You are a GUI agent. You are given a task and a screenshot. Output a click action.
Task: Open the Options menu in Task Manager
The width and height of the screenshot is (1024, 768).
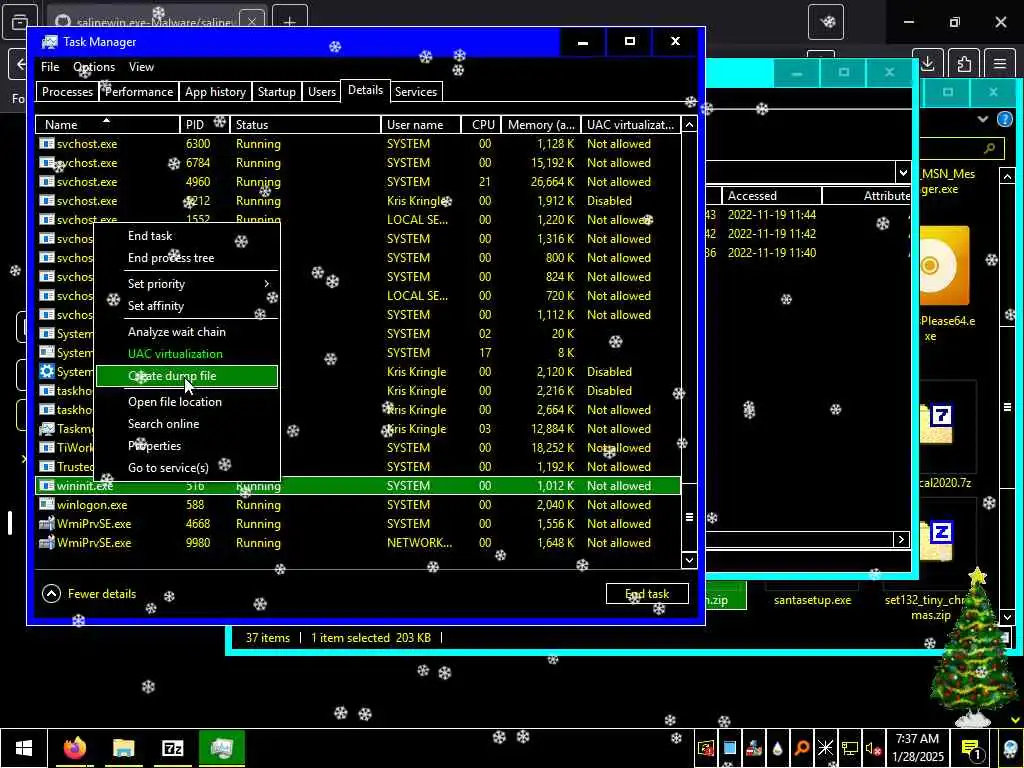pos(94,67)
